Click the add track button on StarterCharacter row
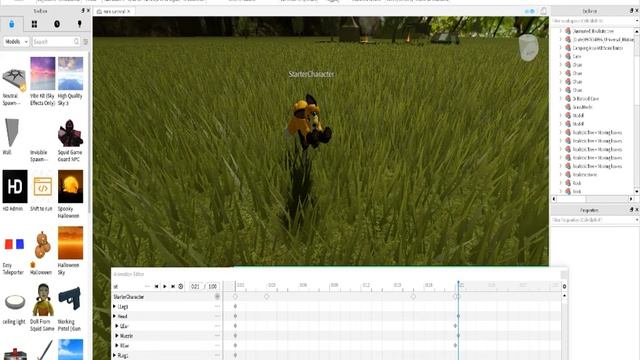The image size is (640, 360). pos(217,296)
